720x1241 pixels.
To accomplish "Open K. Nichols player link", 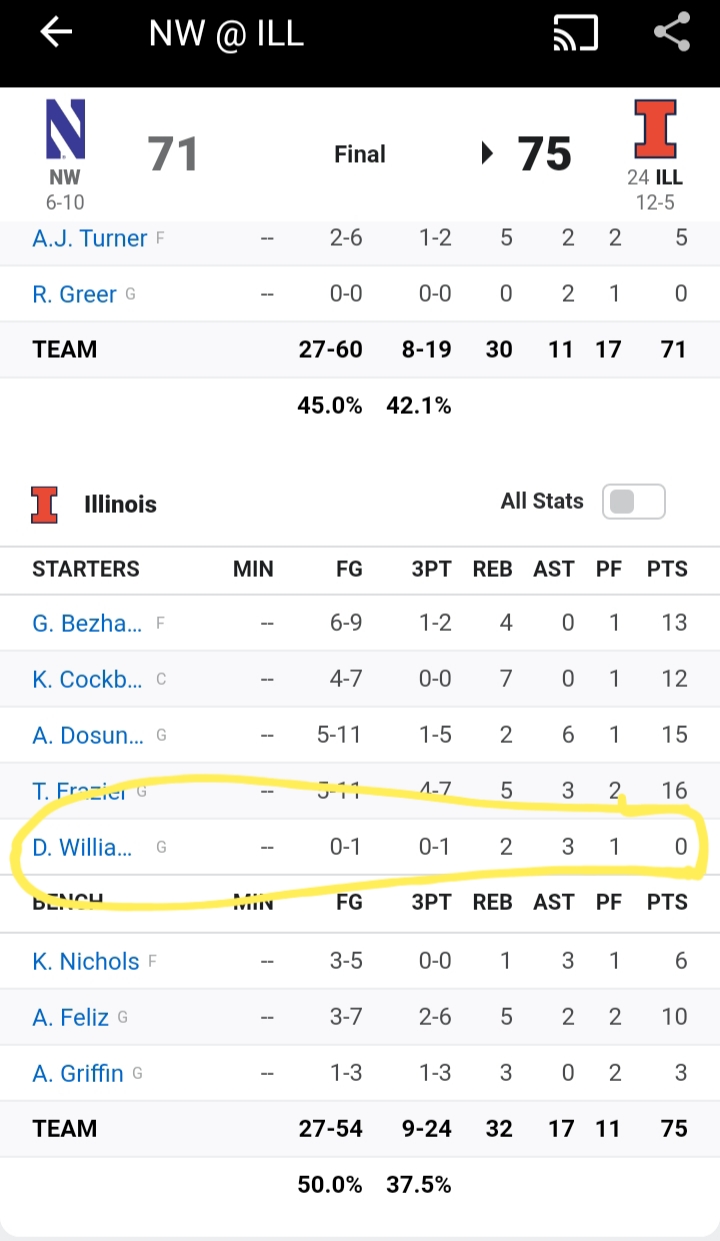I will tap(86, 961).
